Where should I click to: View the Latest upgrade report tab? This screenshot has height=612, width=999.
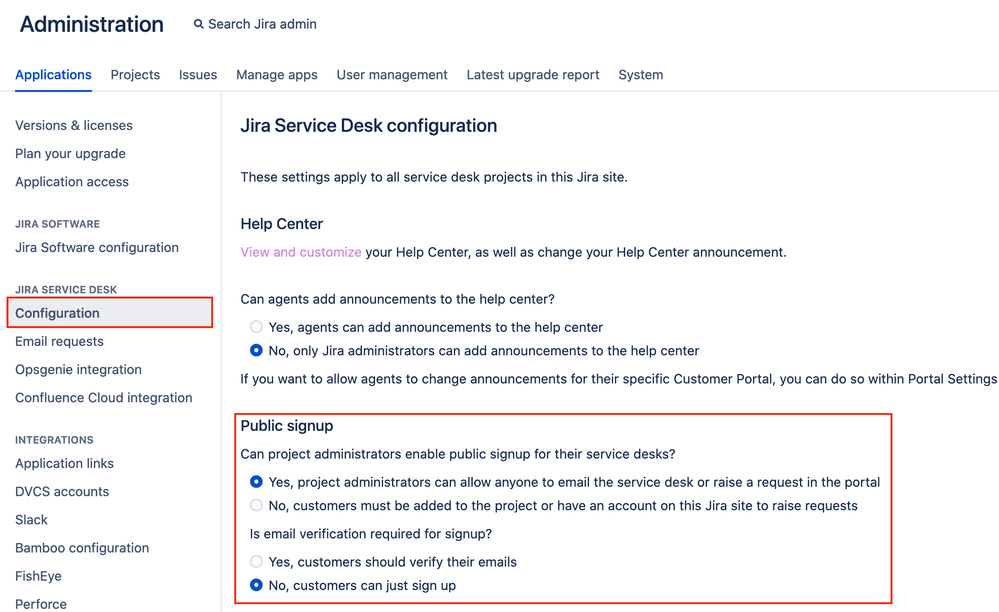pyautogui.click(x=533, y=75)
